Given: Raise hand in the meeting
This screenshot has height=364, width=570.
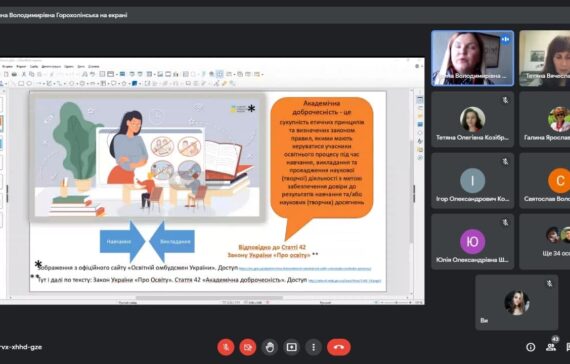Looking at the screenshot, I should tap(269, 347).
